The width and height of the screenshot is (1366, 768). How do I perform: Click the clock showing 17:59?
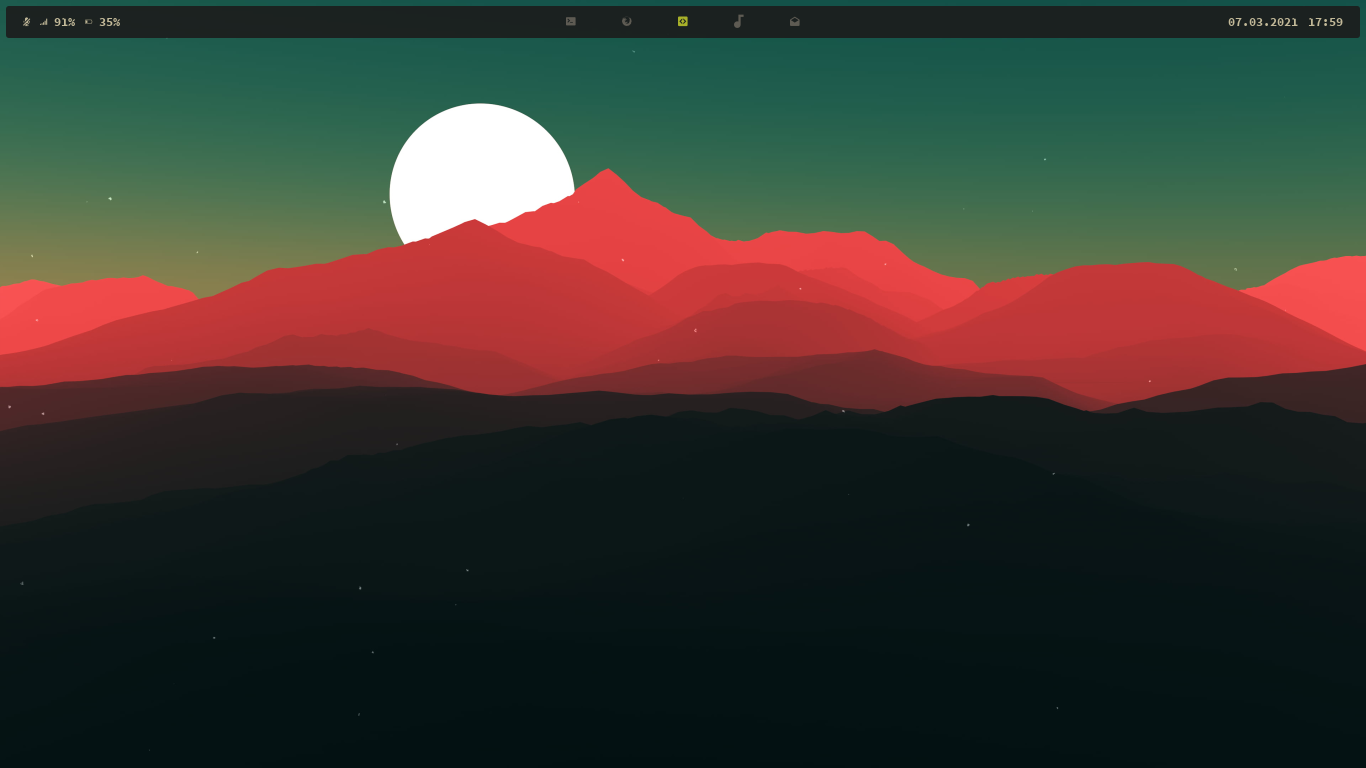[x=1326, y=22]
